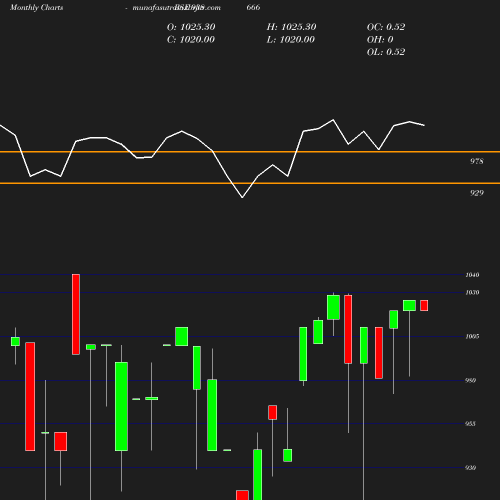Select the open value 'O: 1025.30'
This screenshot has width=500, height=500.
pyautogui.click(x=191, y=27)
